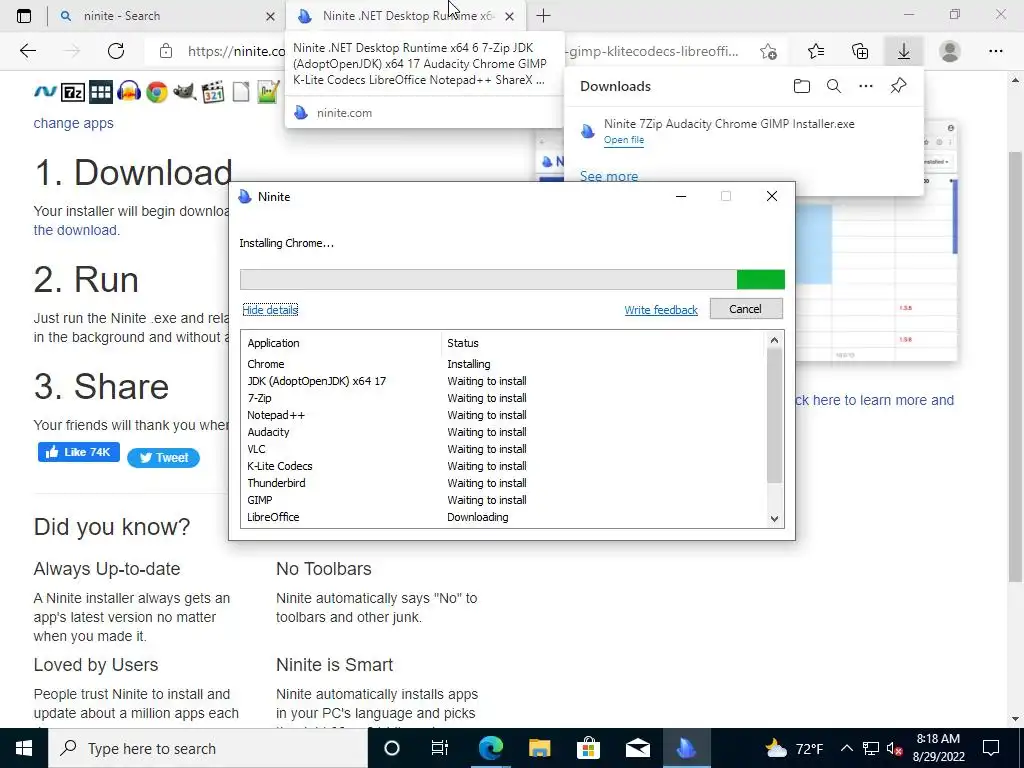Open the notification center icon

point(991,748)
